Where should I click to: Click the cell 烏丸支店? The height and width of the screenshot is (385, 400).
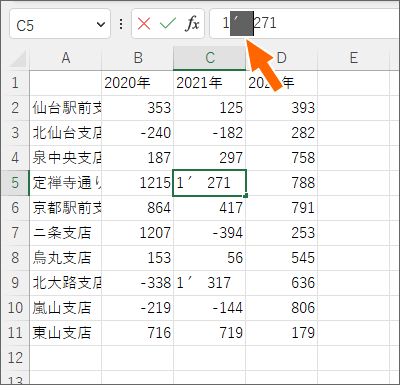point(66,258)
